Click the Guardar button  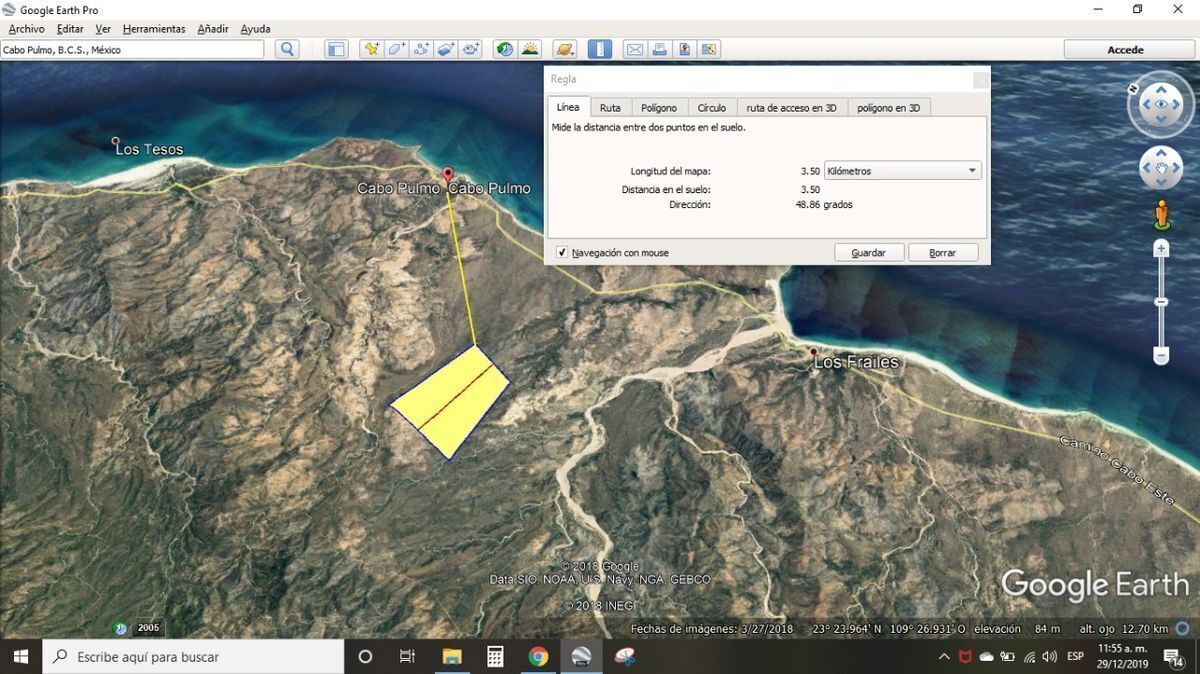[x=868, y=253]
